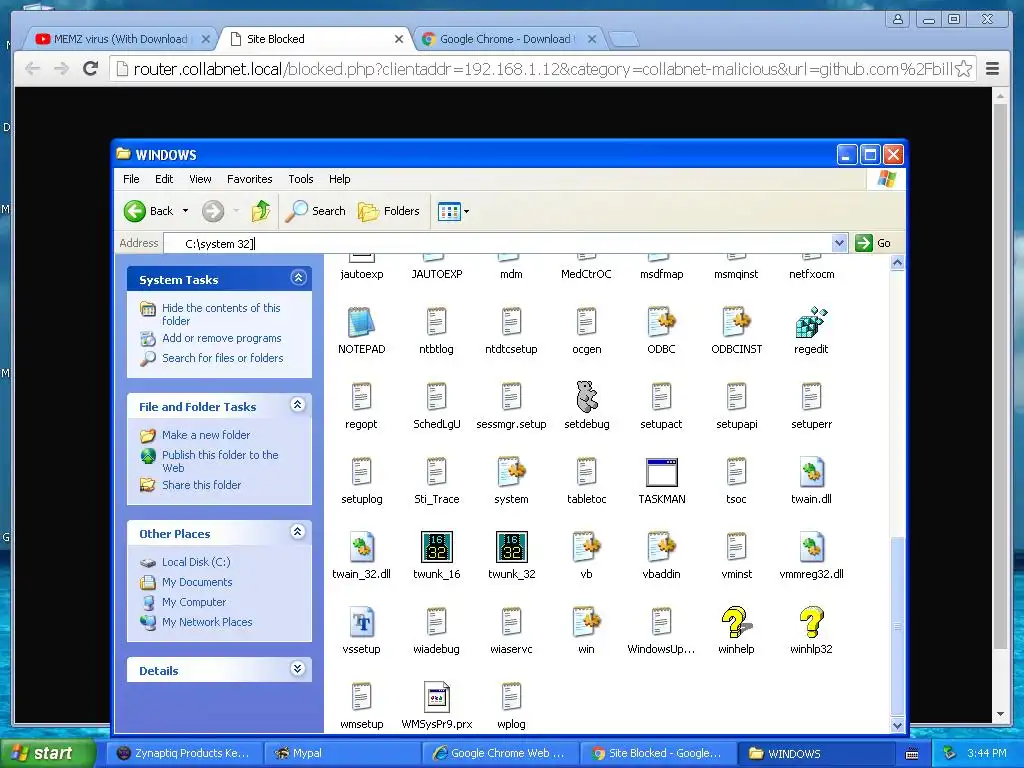Viewport: 1024px width, 768px height.
Task: Switch to Google Chrome Download tab
Action: point(507,39)
